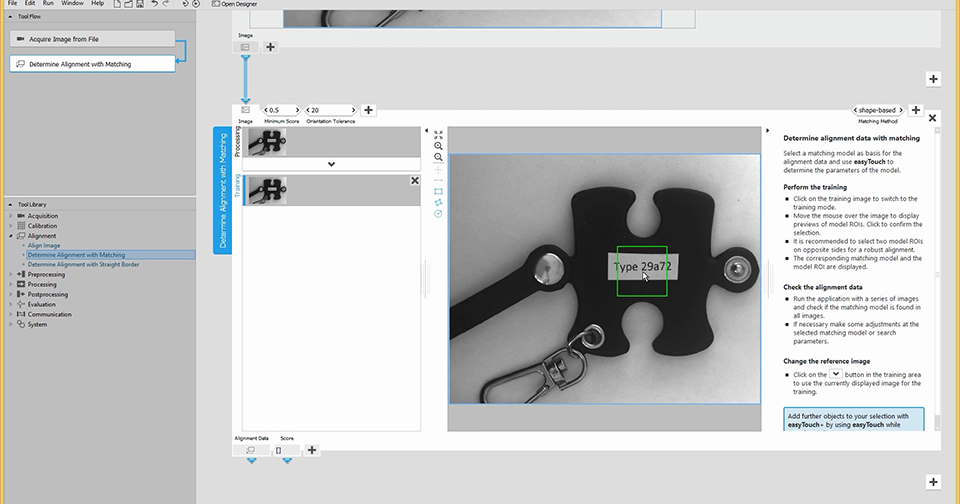The height and width of the screenshot is (504, 960).
Task: Click the Zoom out magnifier icon
Action: pos(438,157)
